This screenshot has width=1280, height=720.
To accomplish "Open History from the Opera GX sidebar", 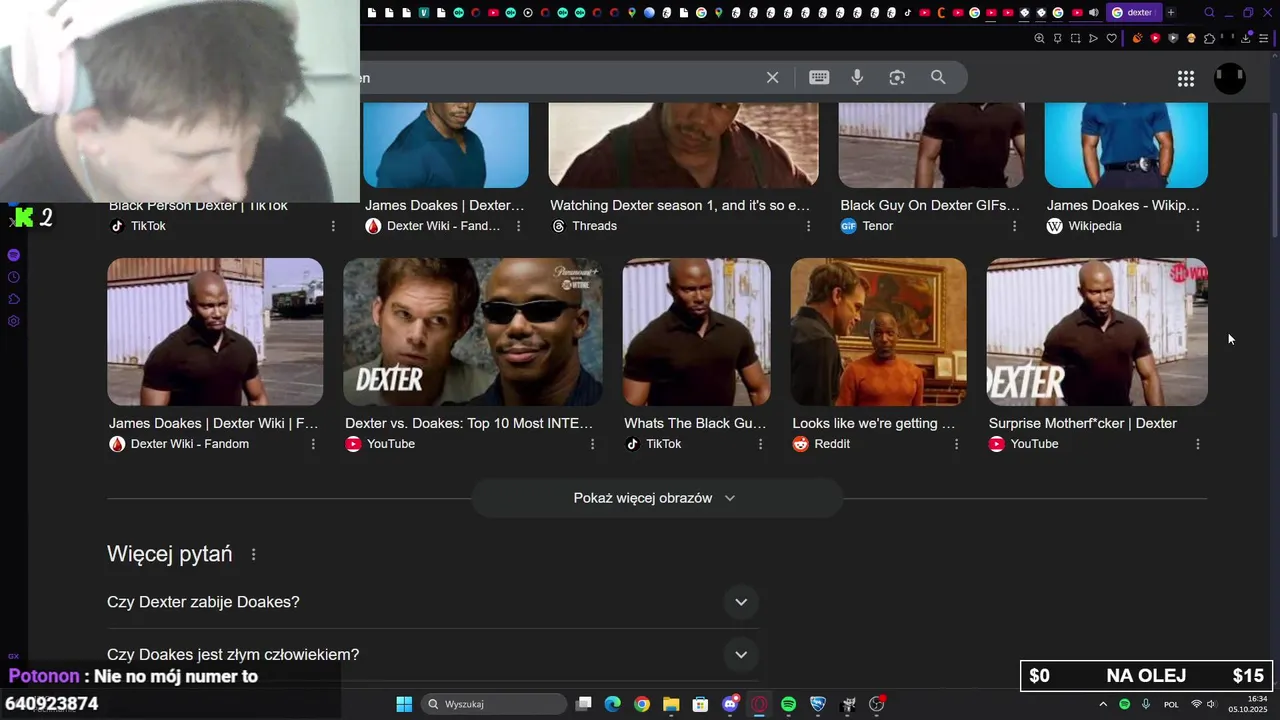I will point(14,277).
